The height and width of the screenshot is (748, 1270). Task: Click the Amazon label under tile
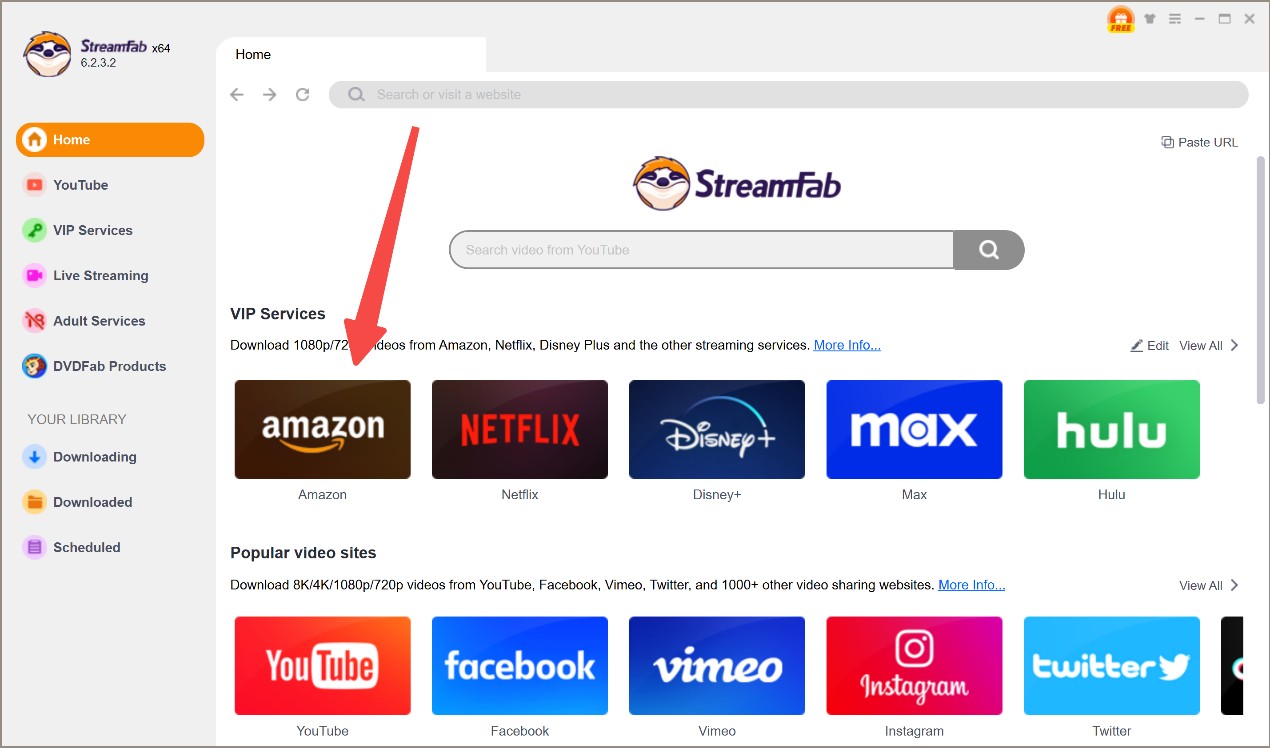click(322, 494)
